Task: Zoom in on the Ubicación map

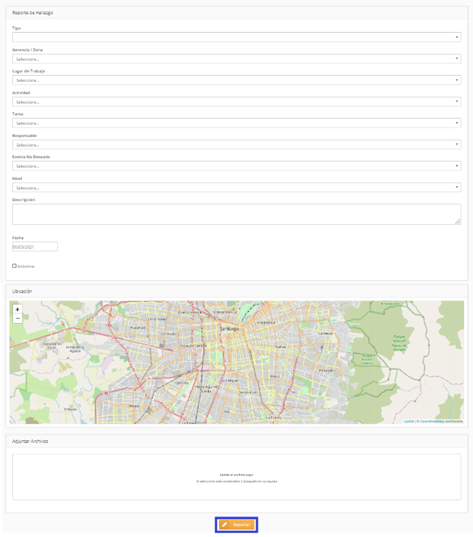Action: tap(17, 309)
